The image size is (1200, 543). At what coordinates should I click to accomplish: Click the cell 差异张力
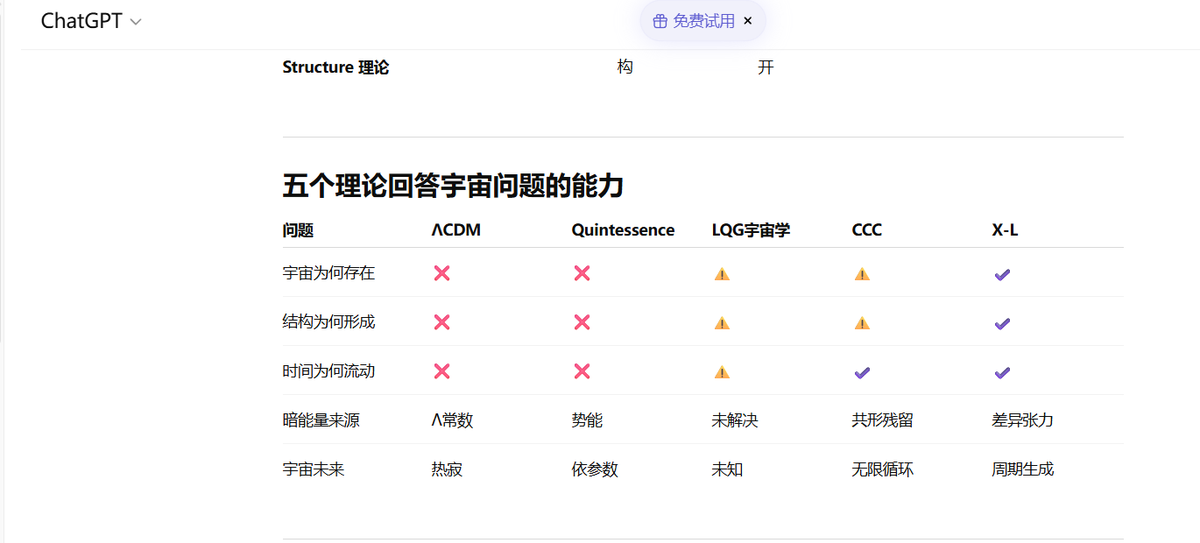1022,420
